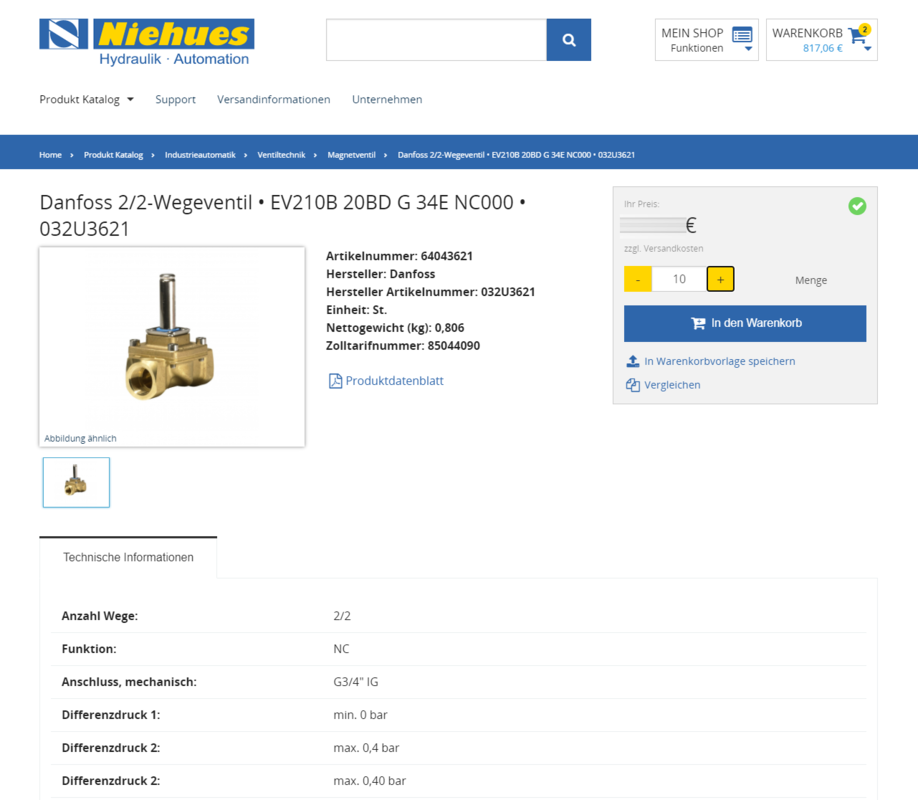The width and height of the screenshot is (918, 800).
Task: Click the compare icon beside Vergleichen
Action: (633, 385)
